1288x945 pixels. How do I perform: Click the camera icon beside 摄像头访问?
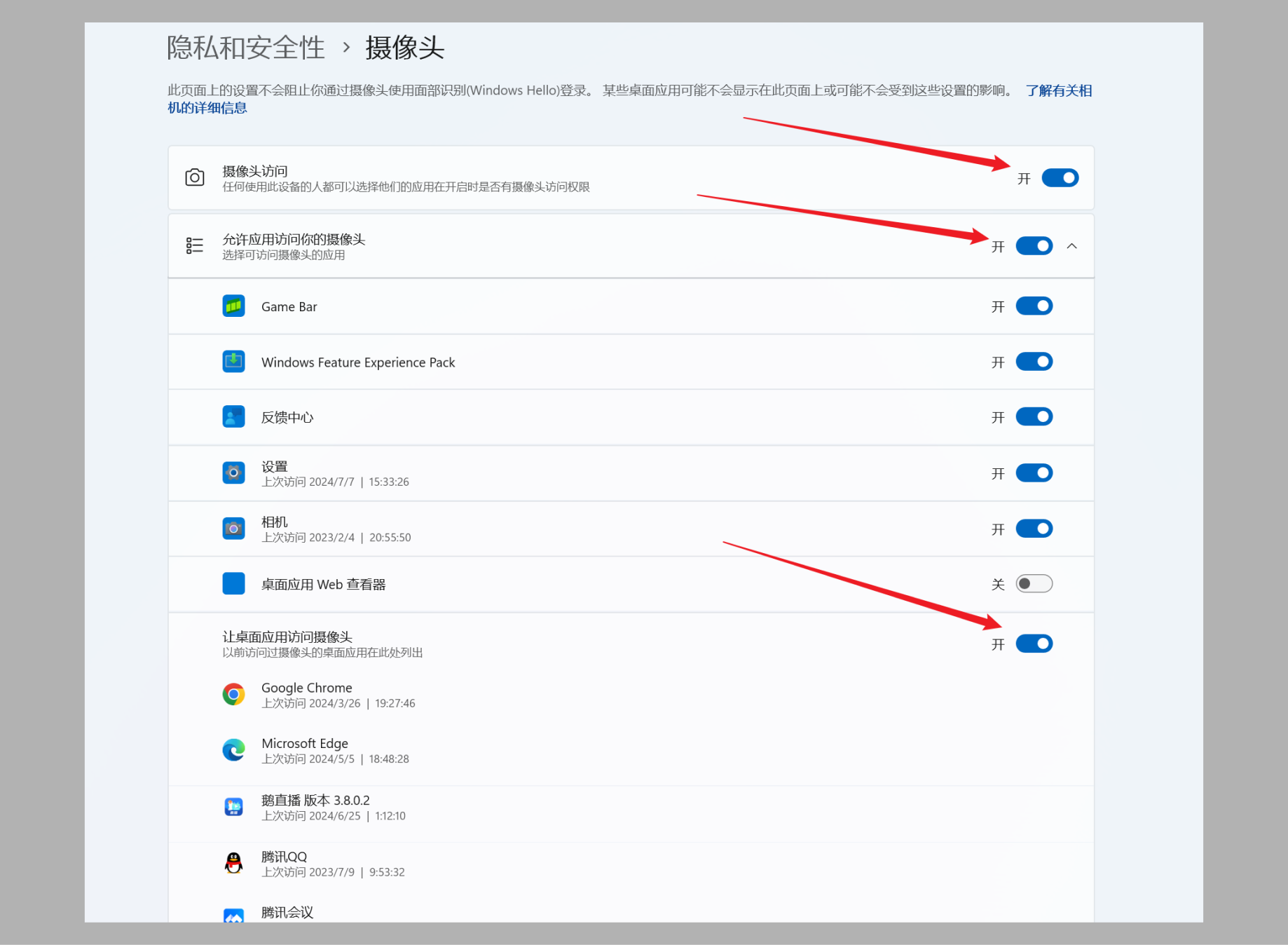tap(195, 177)
